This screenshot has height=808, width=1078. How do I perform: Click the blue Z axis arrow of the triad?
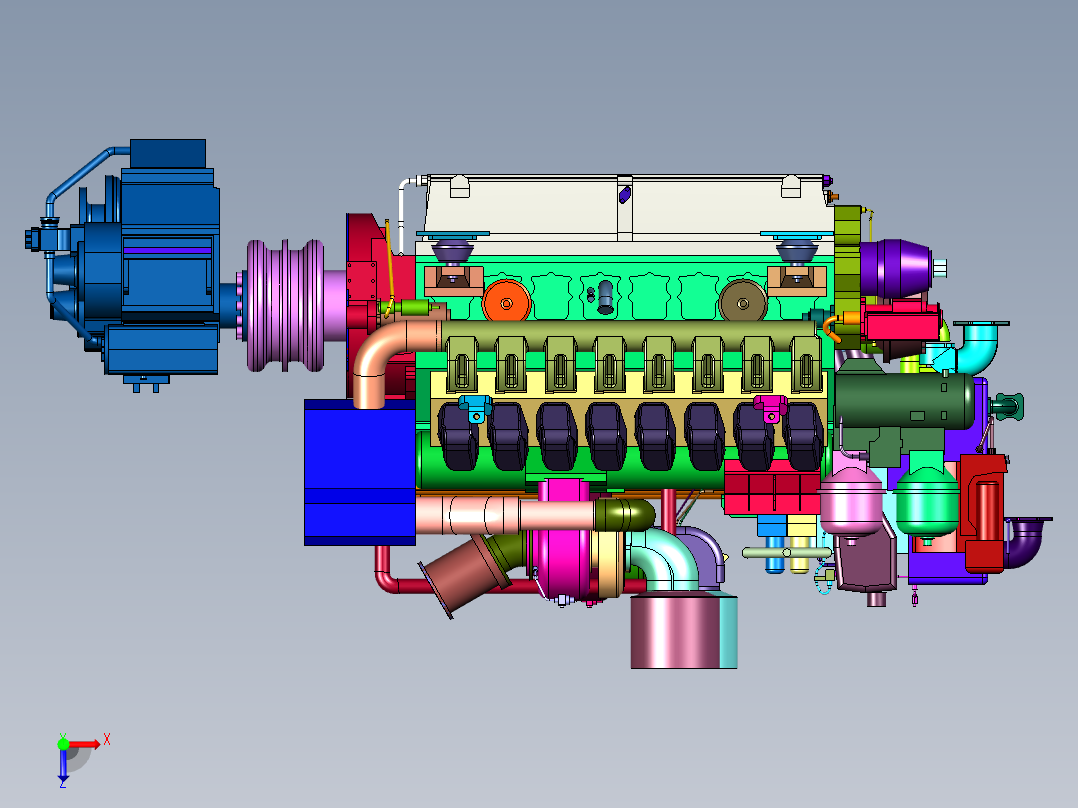coord(63,765)
